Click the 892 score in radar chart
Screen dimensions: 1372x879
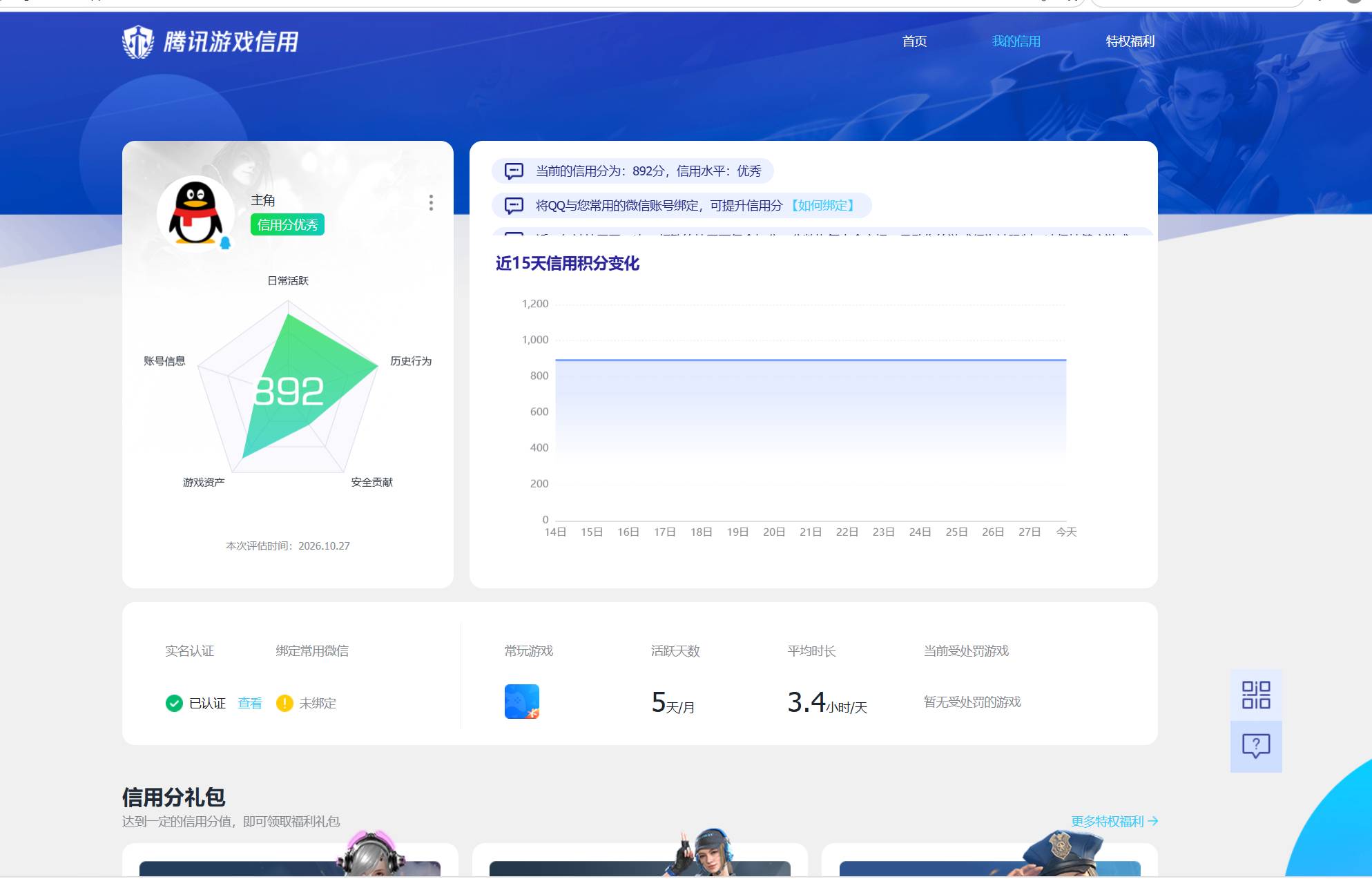289,392
